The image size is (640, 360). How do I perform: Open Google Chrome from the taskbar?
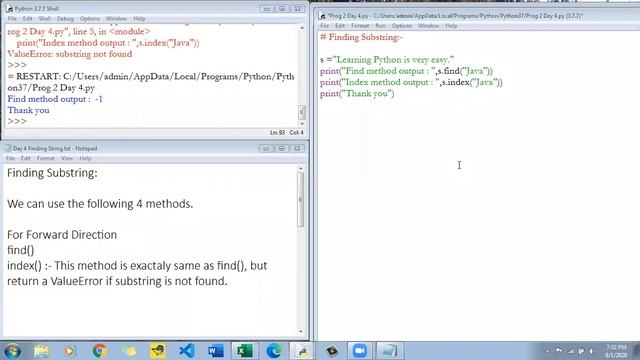tap(99, 351)
